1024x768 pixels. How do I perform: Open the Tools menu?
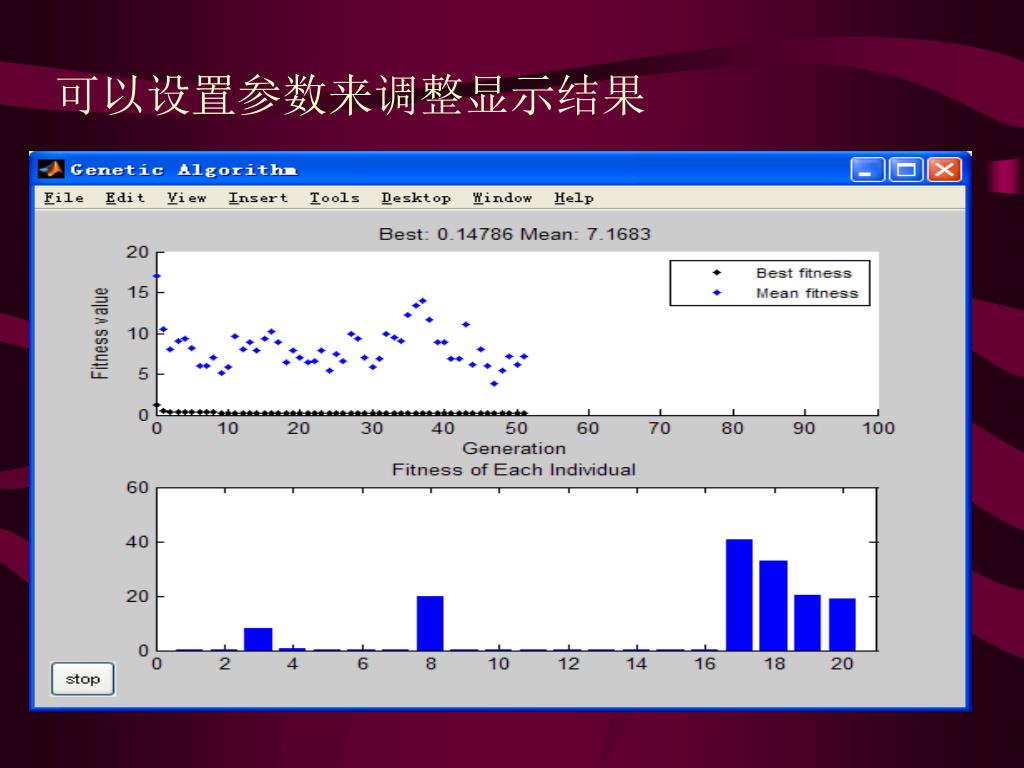pyautogui.click(x=334, y=198)
